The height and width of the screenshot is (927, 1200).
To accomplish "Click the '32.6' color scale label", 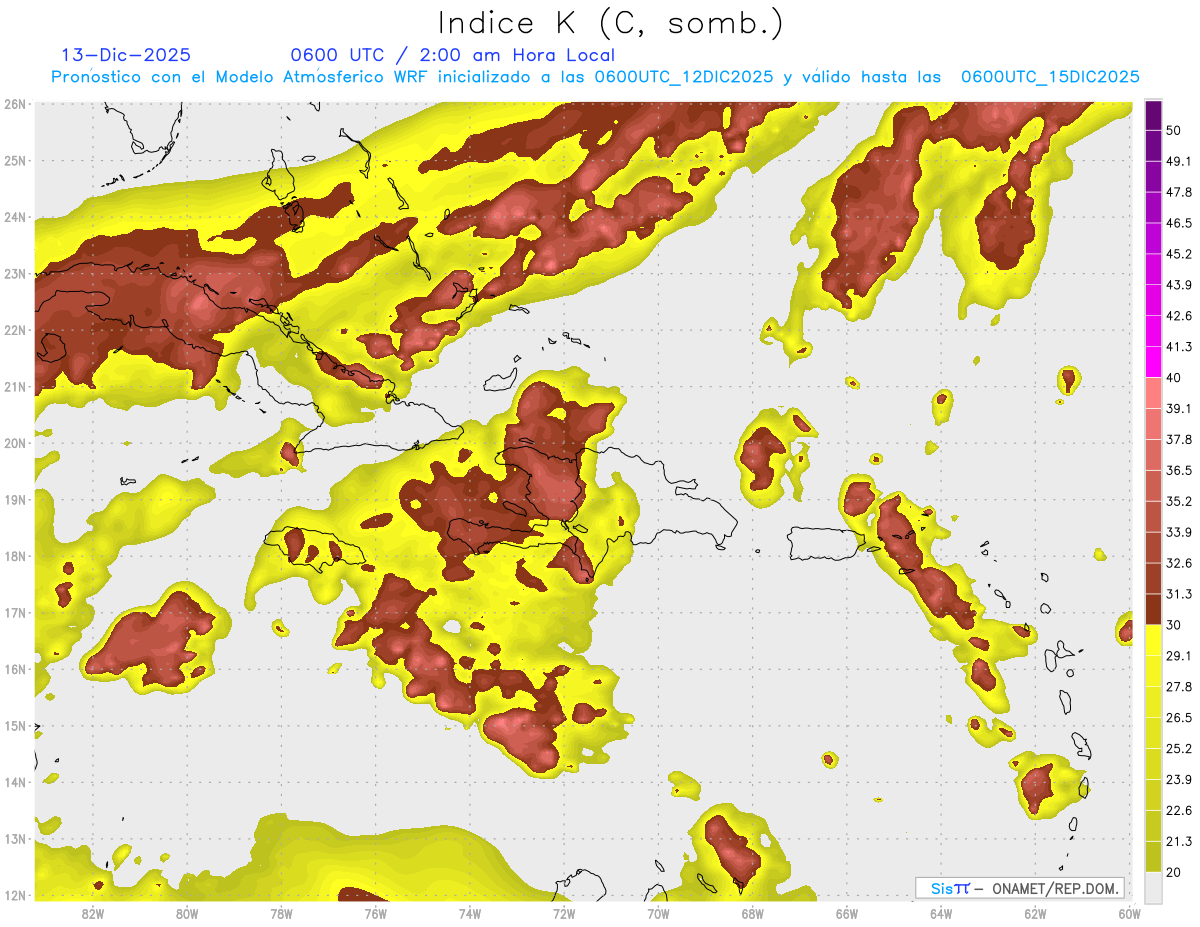I will 1179,563.
